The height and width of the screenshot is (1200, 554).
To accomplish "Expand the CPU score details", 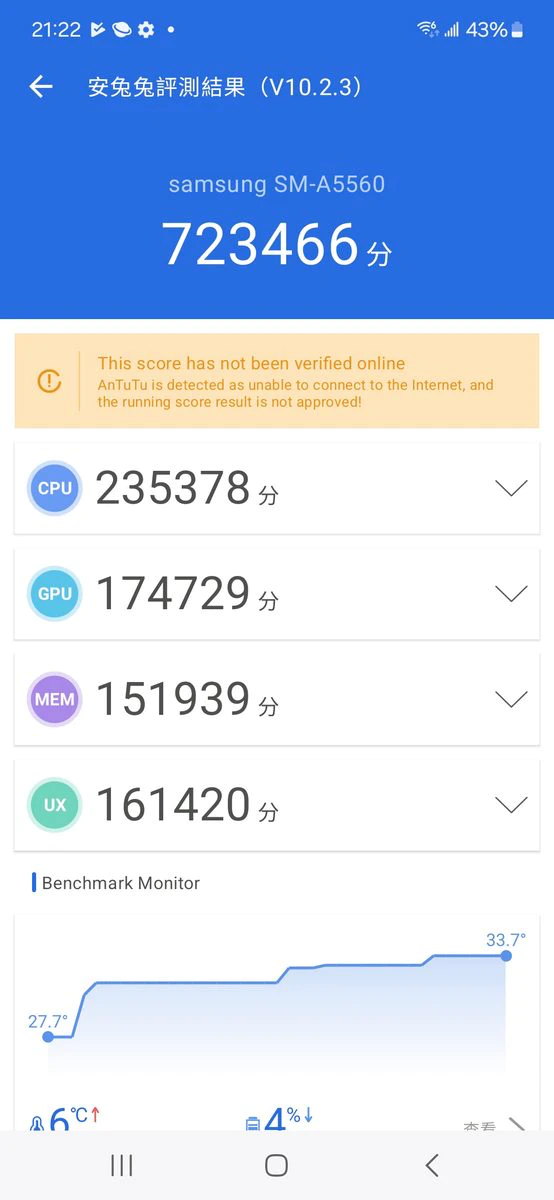I will 511,488.
